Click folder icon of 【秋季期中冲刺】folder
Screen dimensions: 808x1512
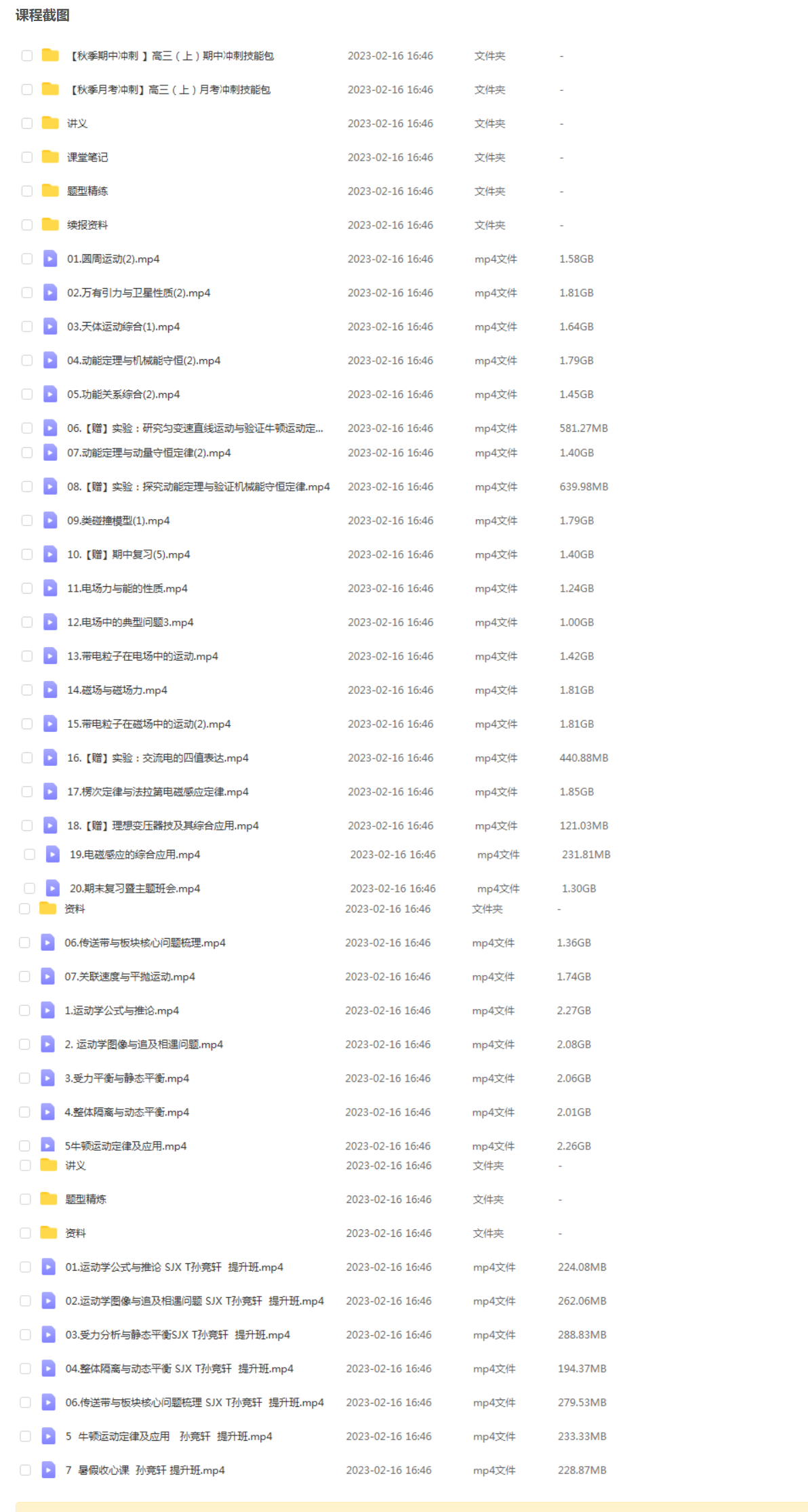tap(50, 55)
